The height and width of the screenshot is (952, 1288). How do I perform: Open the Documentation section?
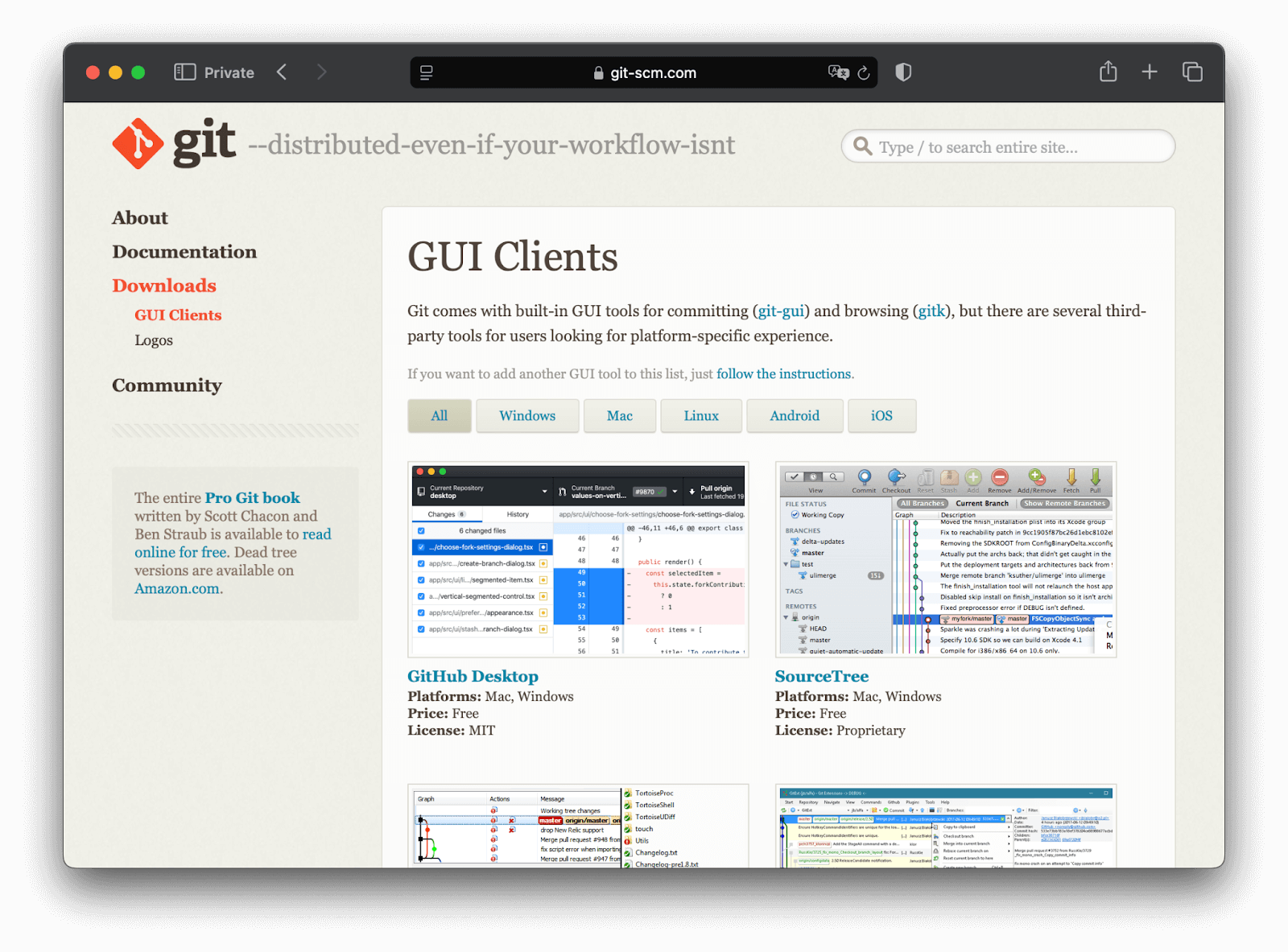click(184, 252)
